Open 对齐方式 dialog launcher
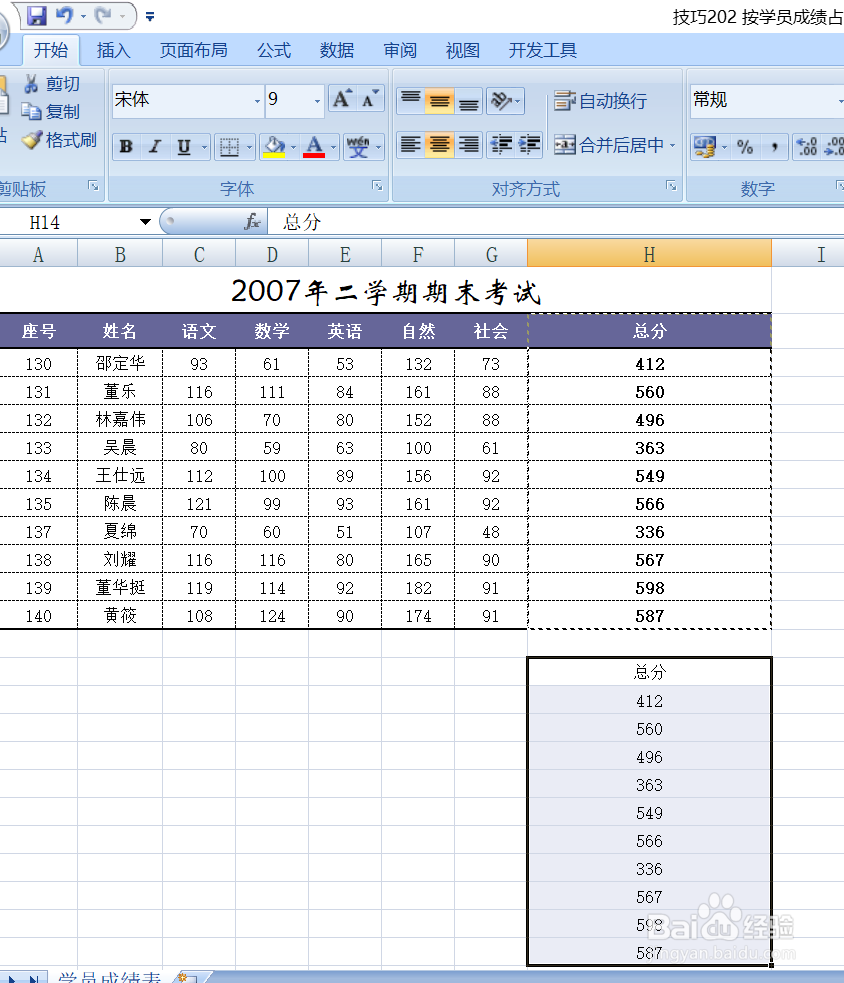The image size is (844, 983). 671,186
